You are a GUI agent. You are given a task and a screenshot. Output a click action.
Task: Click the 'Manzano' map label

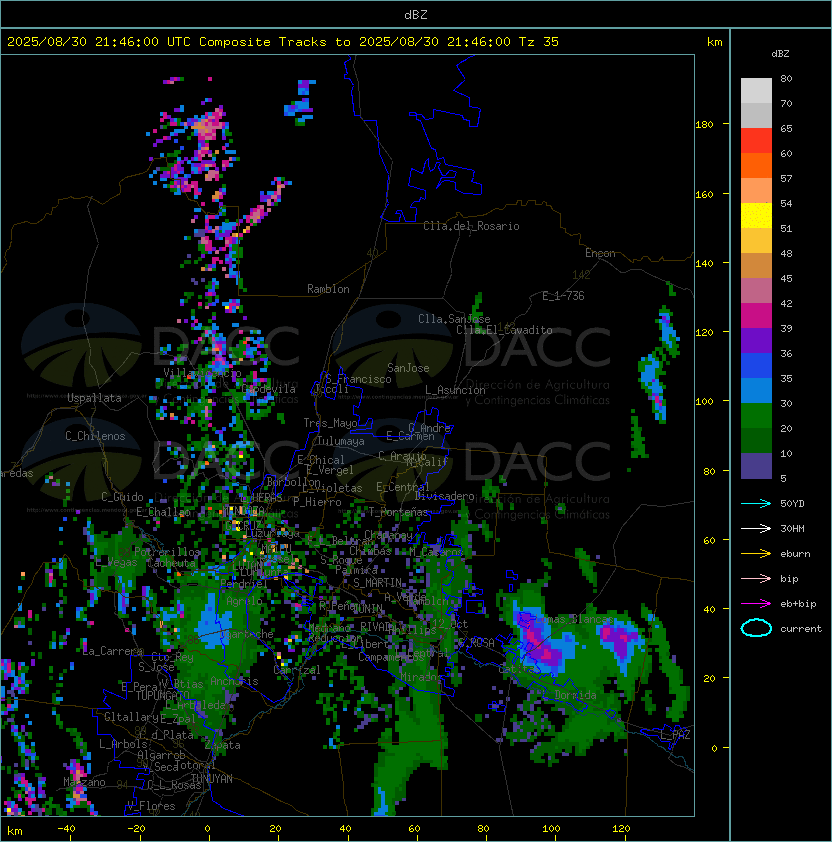(84, 782)
